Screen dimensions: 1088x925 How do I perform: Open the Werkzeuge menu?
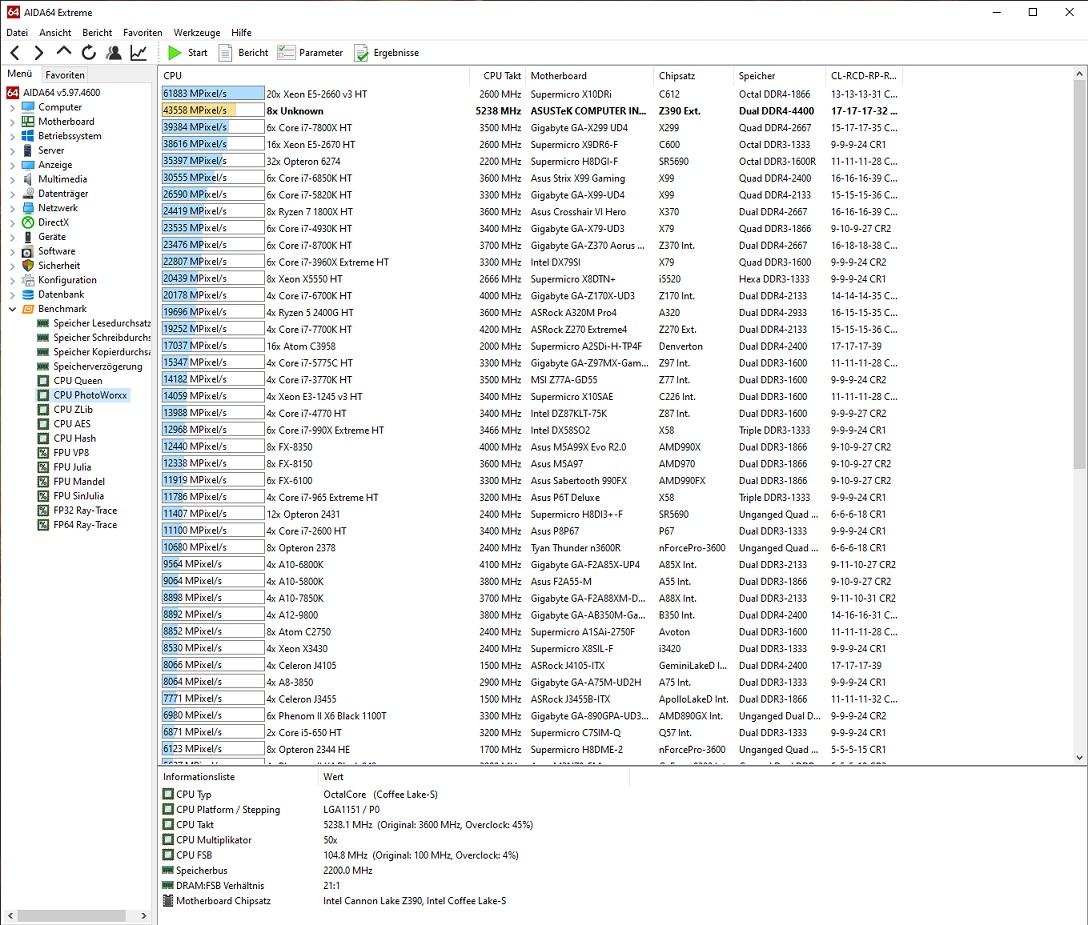tap(196, 33)
